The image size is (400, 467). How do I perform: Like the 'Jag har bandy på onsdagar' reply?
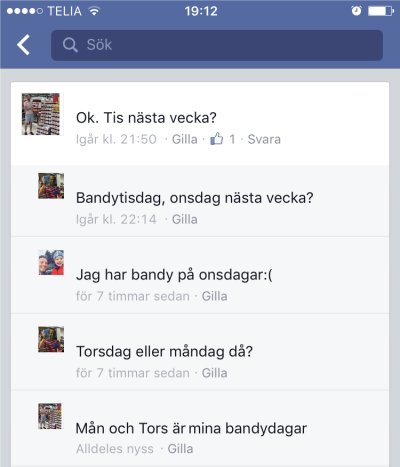(x=214, y=296)
